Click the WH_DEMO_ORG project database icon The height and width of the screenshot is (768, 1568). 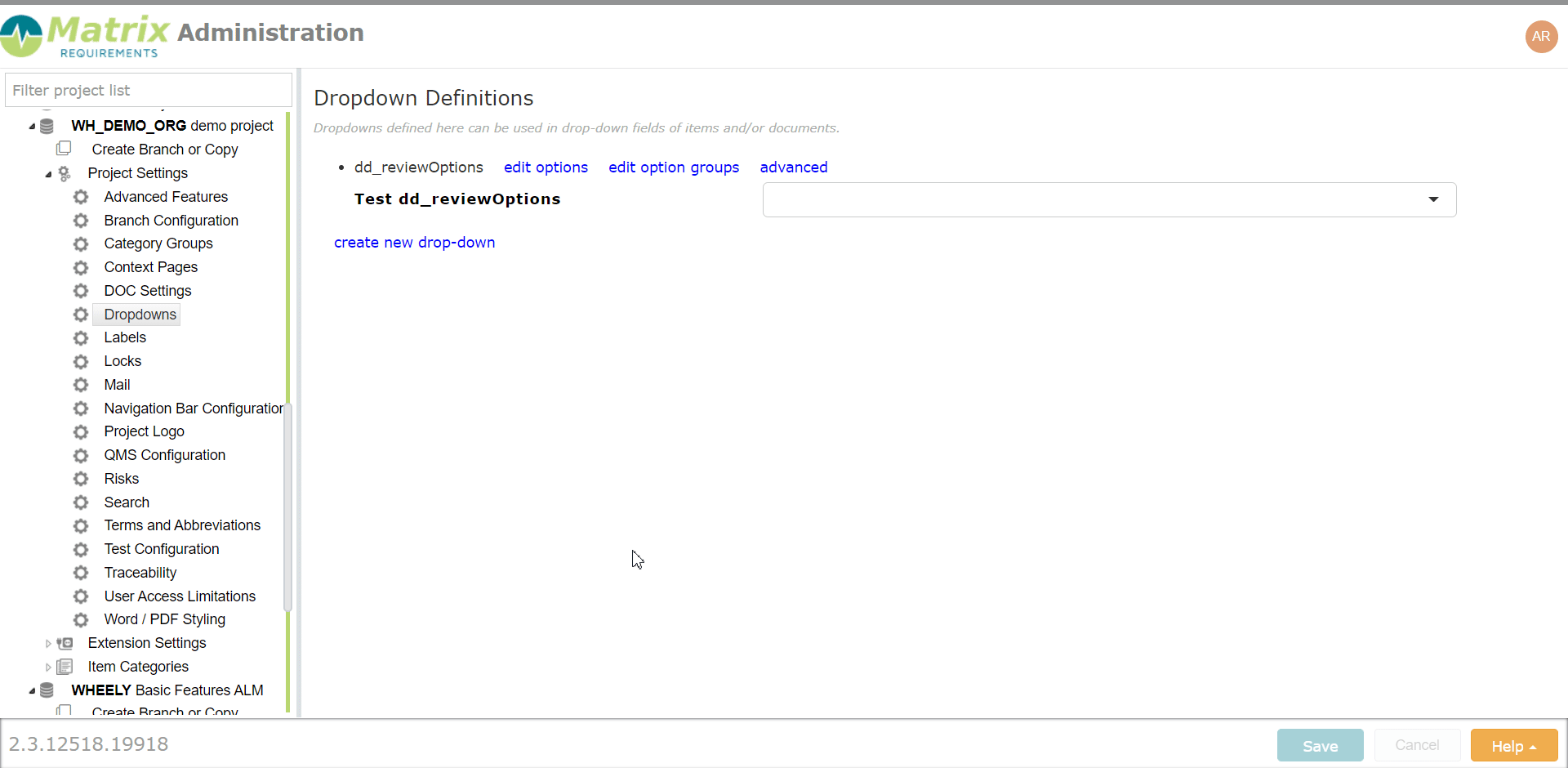(47, 126)
